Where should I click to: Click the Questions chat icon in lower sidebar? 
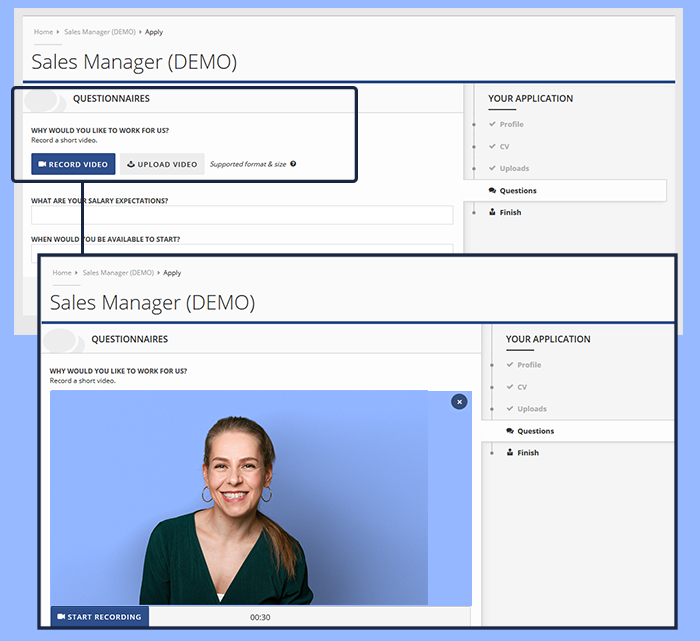point(510,431)
